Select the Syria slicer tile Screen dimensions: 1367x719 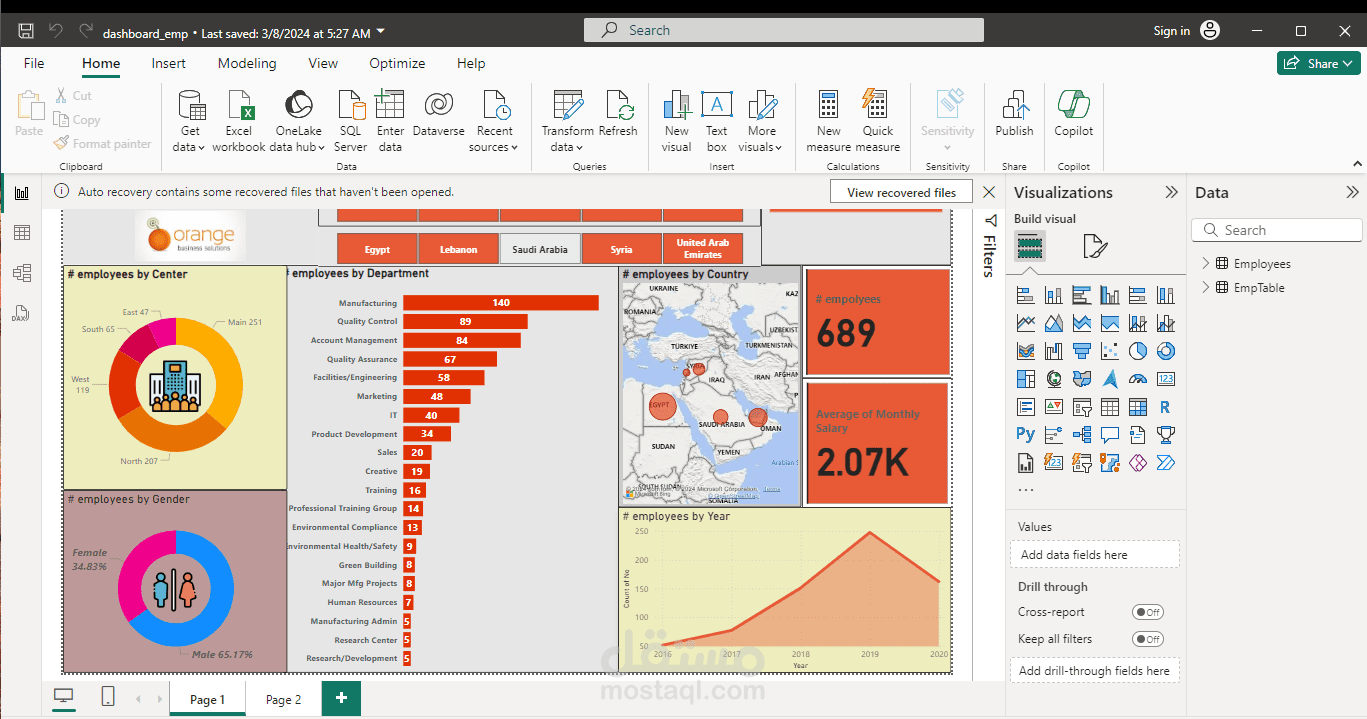tap(621, 249)
